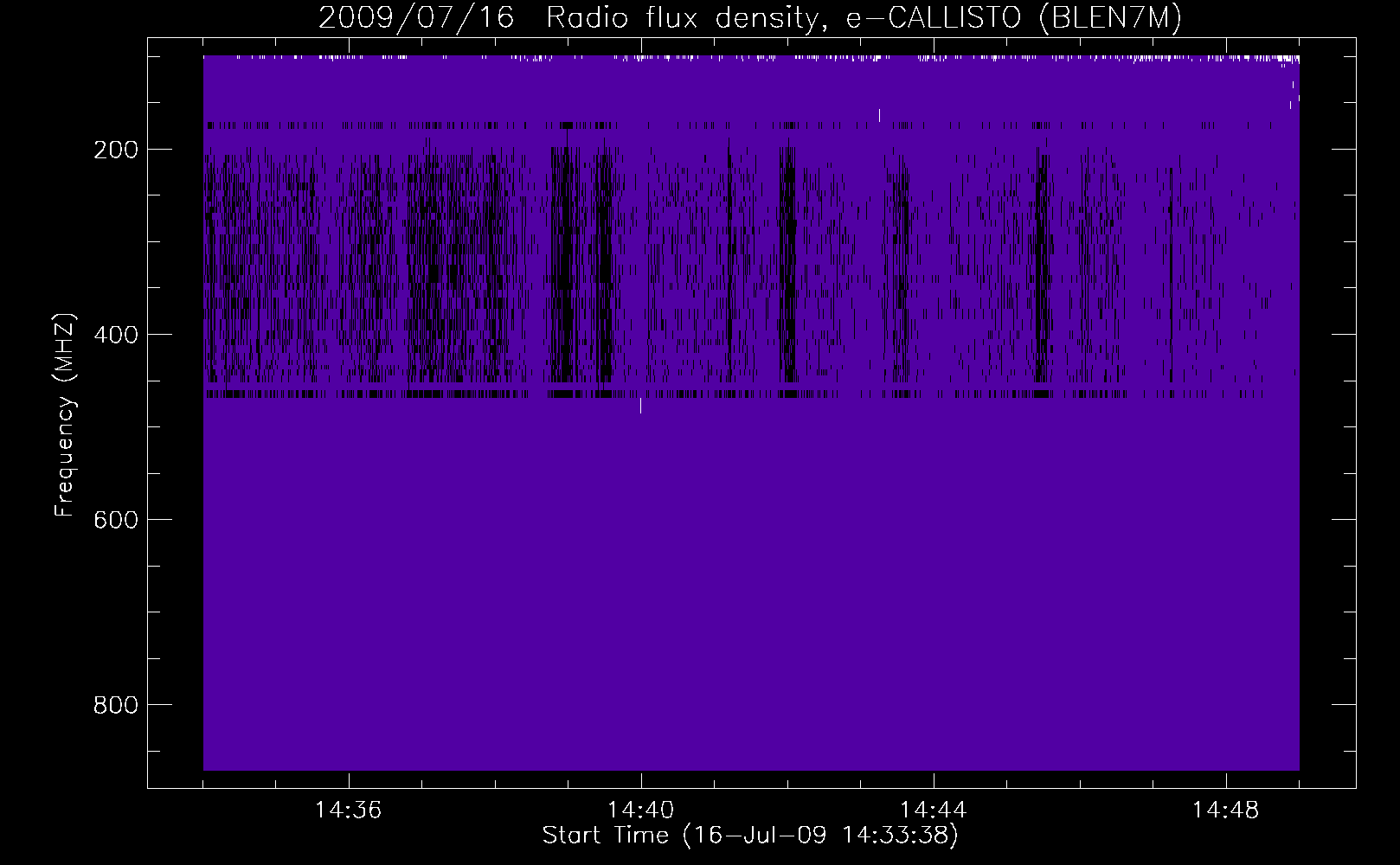Click the 14:36 time tick label

click(348, 811)
